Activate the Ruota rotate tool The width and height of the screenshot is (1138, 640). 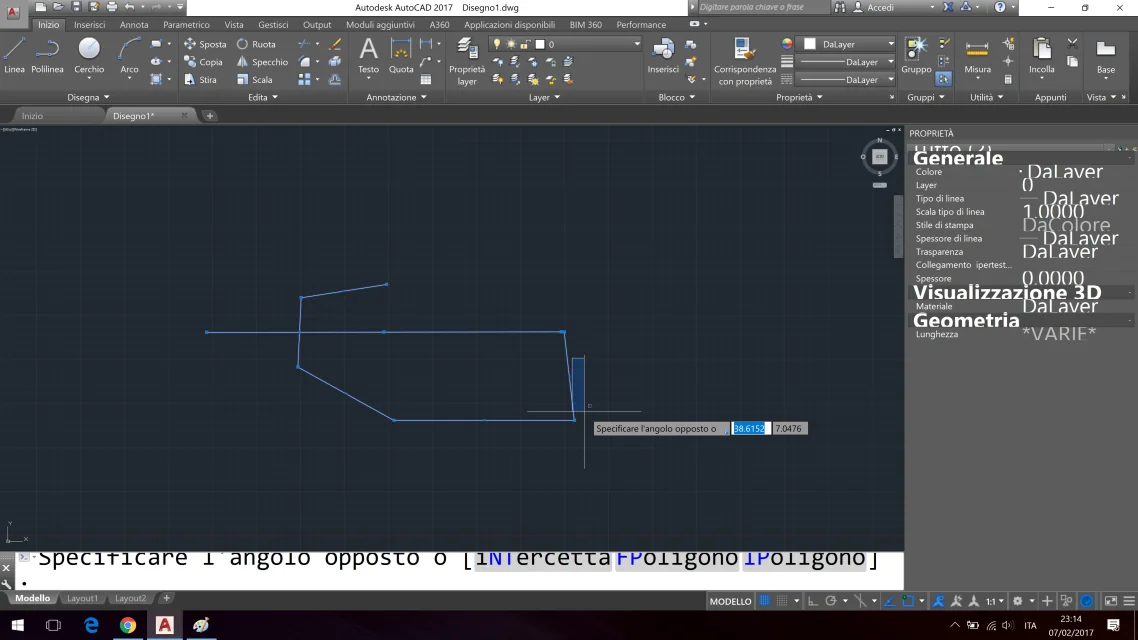255,44
